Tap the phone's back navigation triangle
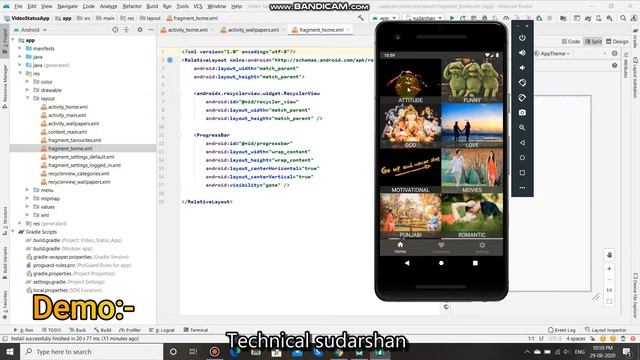The height and width of the screenshot is (360, 640). [407, 263]
